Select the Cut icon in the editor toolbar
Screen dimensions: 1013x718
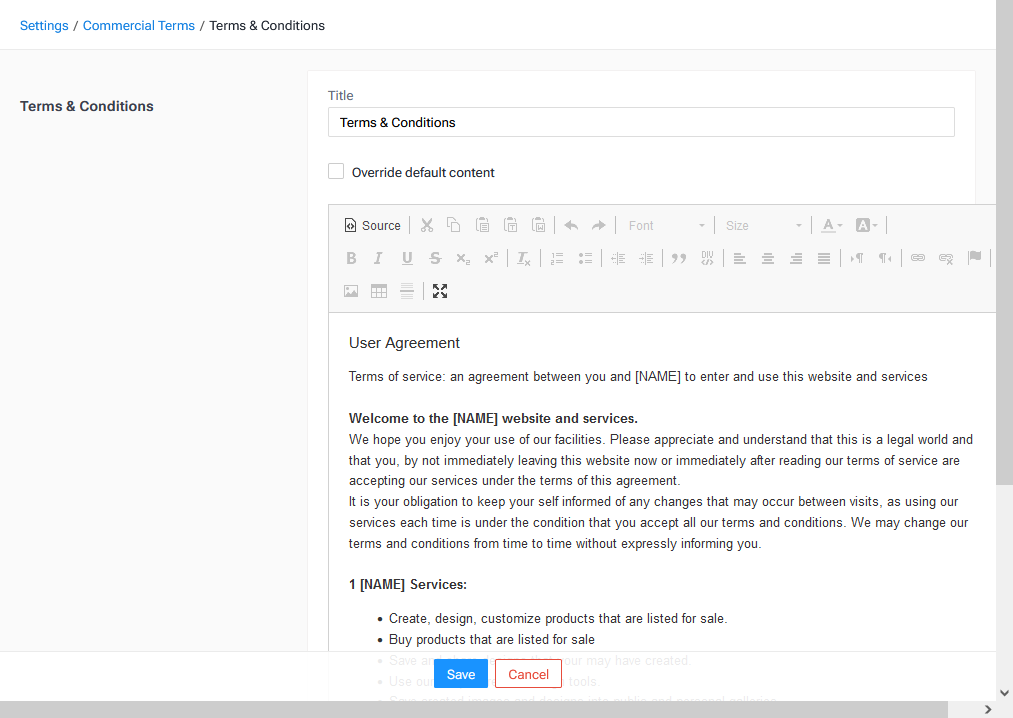pos(426,225)
